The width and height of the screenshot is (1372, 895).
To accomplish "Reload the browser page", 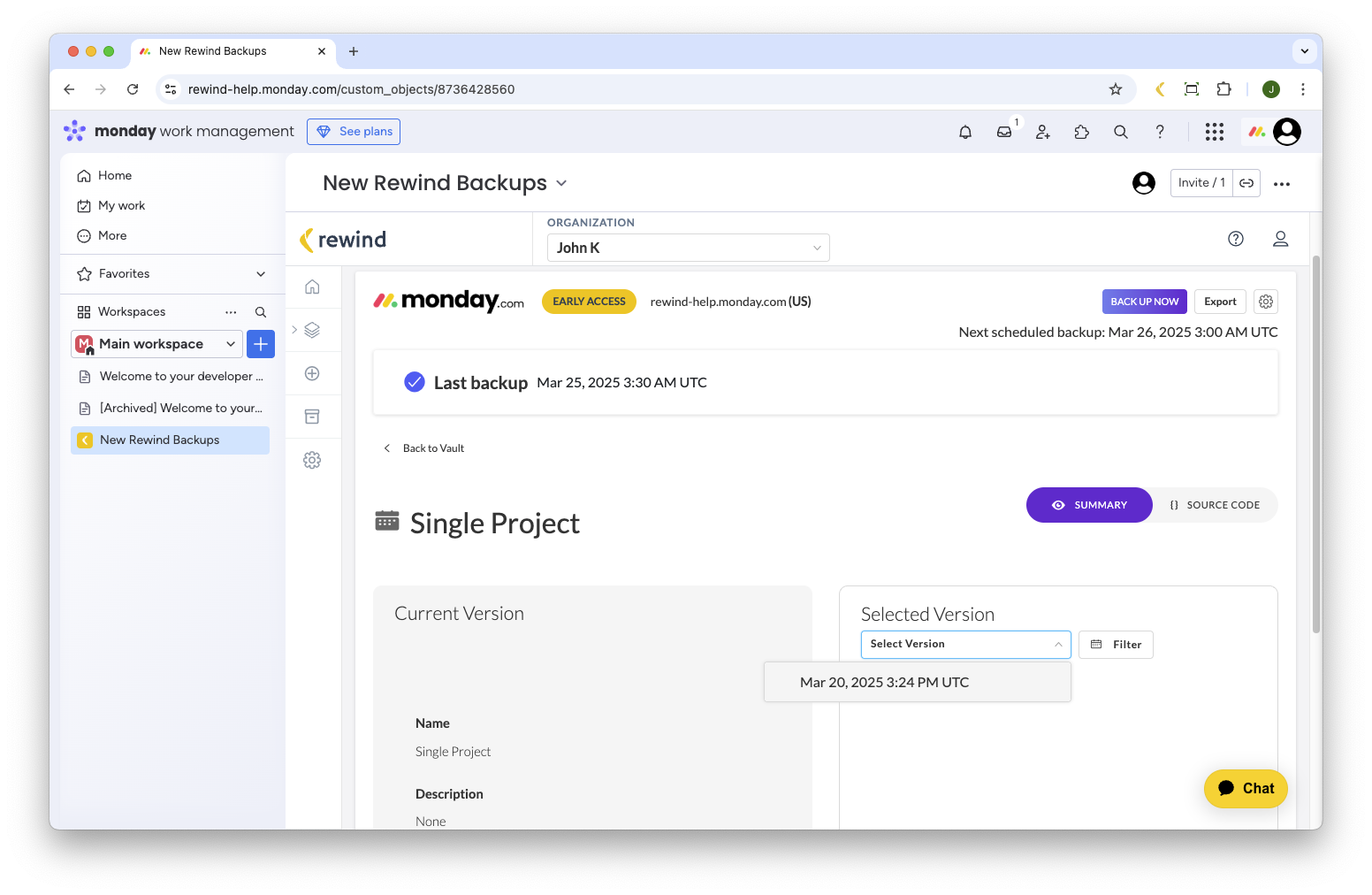I will coord(133,89).
